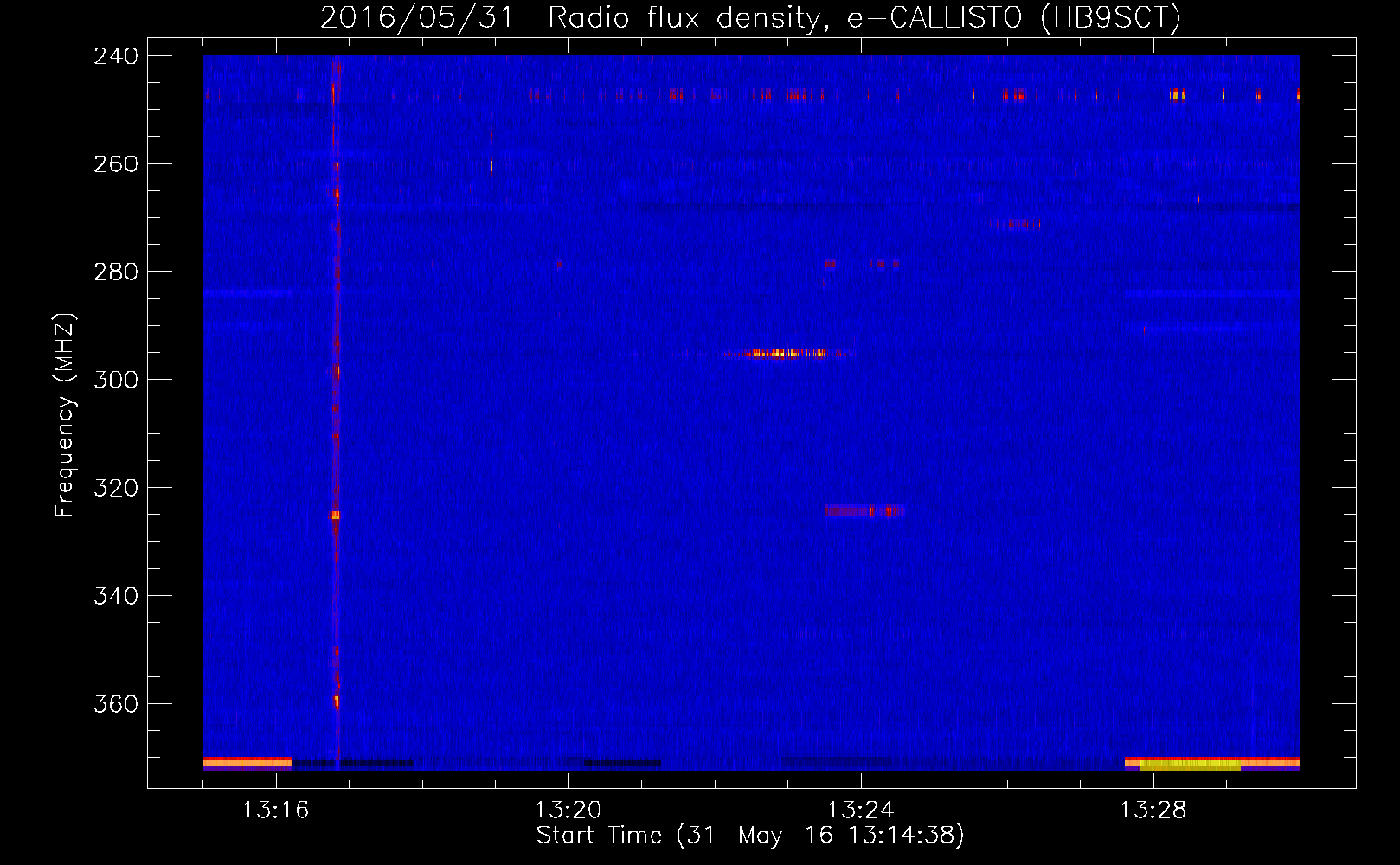1400x865 pixels.
Task: Click the bright spot at 325 MHz on vertical streak
Action: [x=336, y=515]
